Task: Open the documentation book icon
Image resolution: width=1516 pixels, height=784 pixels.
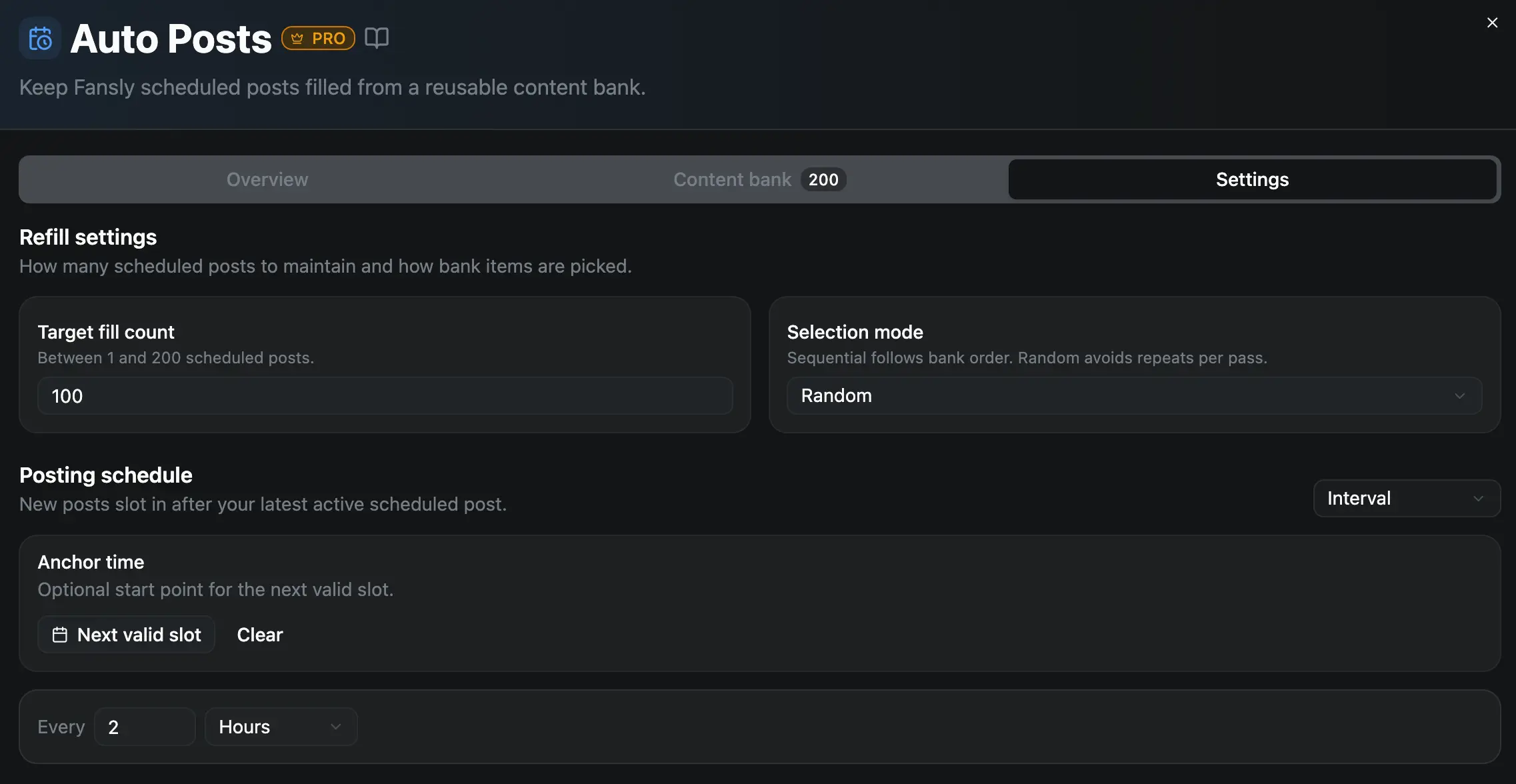Action: pyautogui.click(x=377, y=38)
